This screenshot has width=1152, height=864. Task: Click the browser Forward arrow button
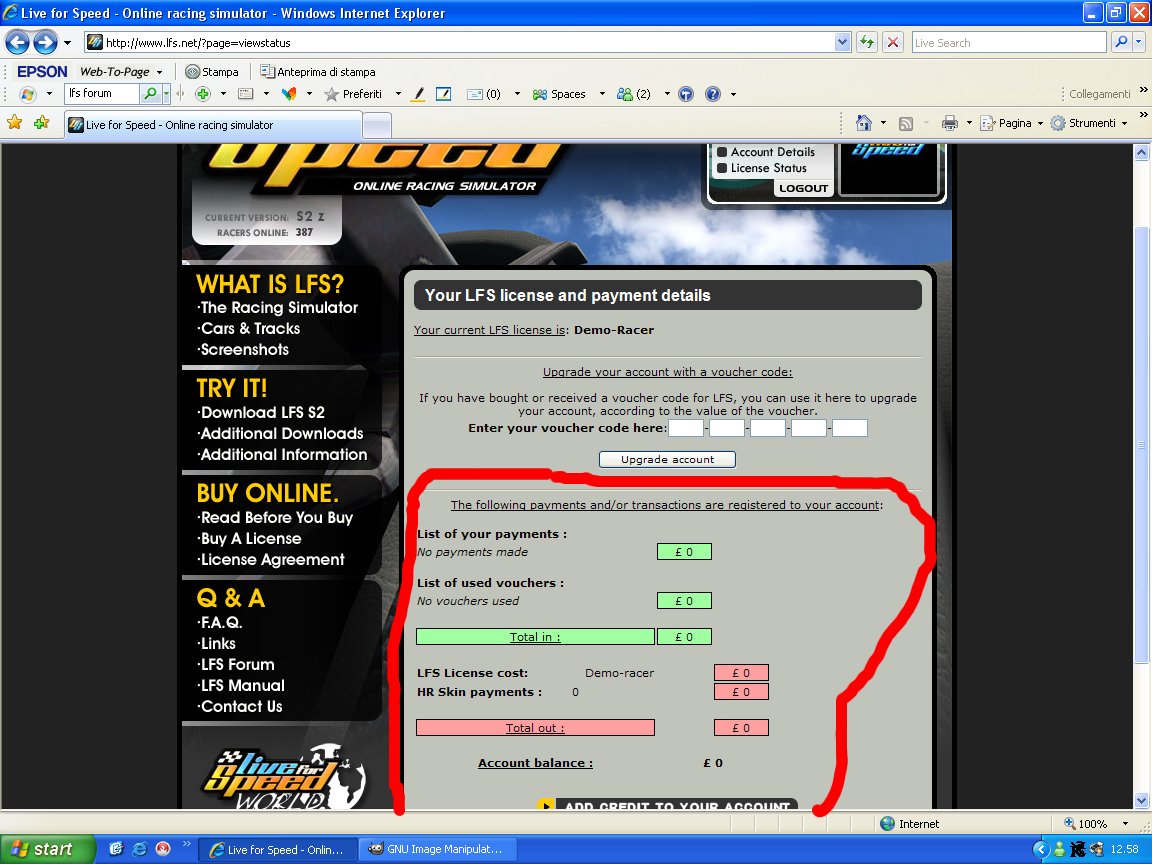click(46, 42)
